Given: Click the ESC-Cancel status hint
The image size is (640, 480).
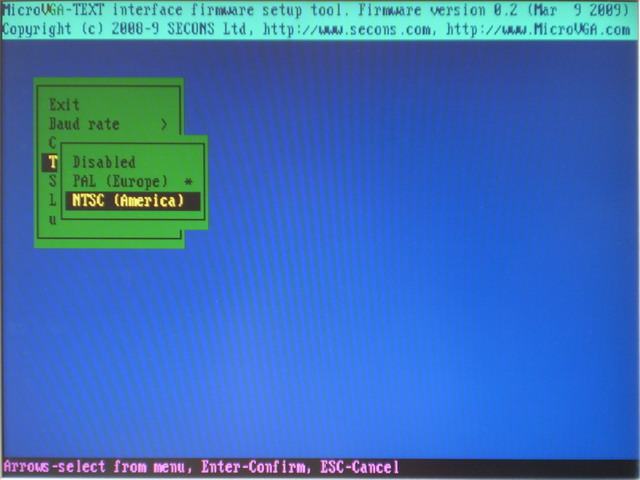Looking at the screenshot, I should pos(359,467).
